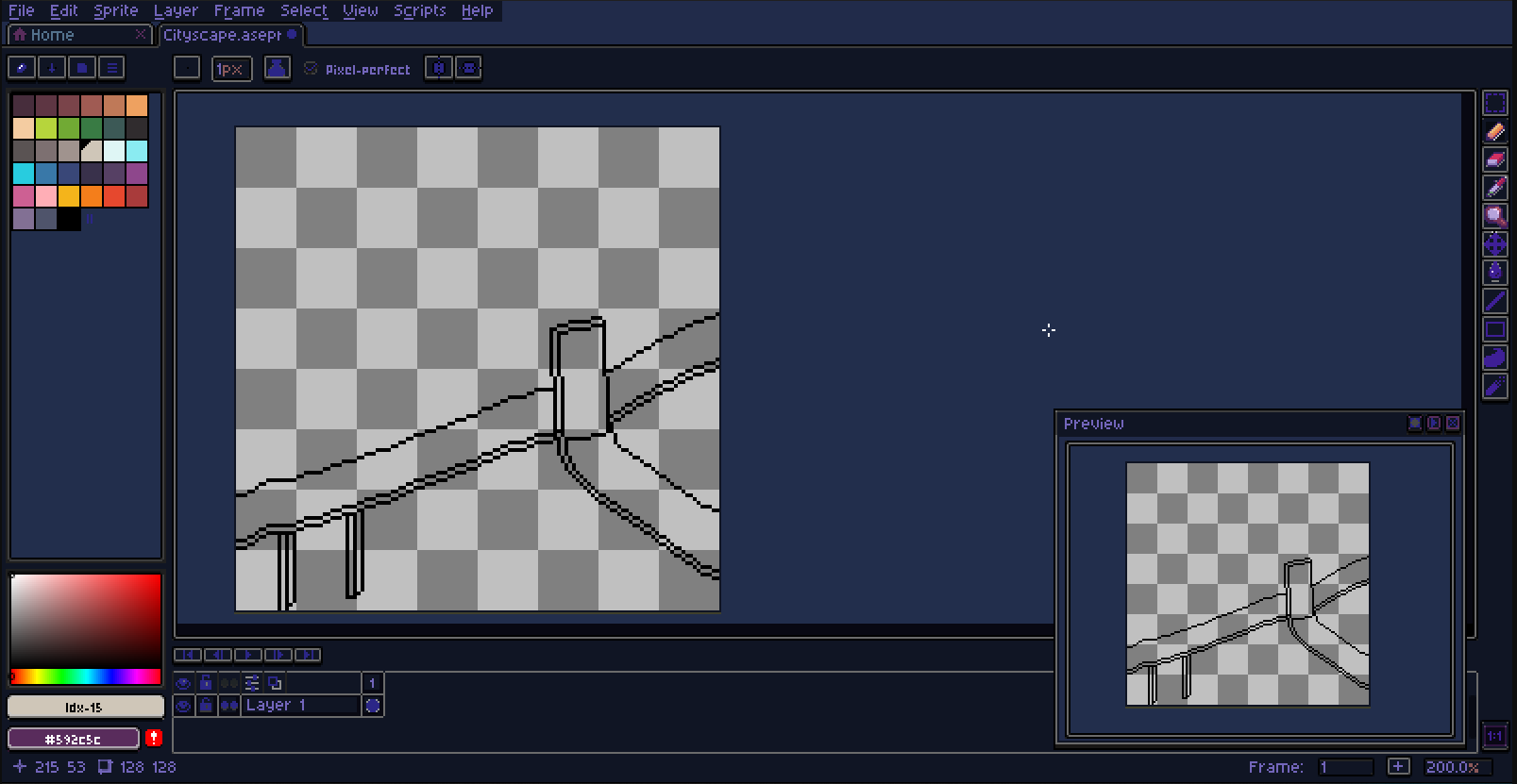Viewport: 1517px width, 784px height.
Task: Click the rainbow hue slider
Action: 85,676
